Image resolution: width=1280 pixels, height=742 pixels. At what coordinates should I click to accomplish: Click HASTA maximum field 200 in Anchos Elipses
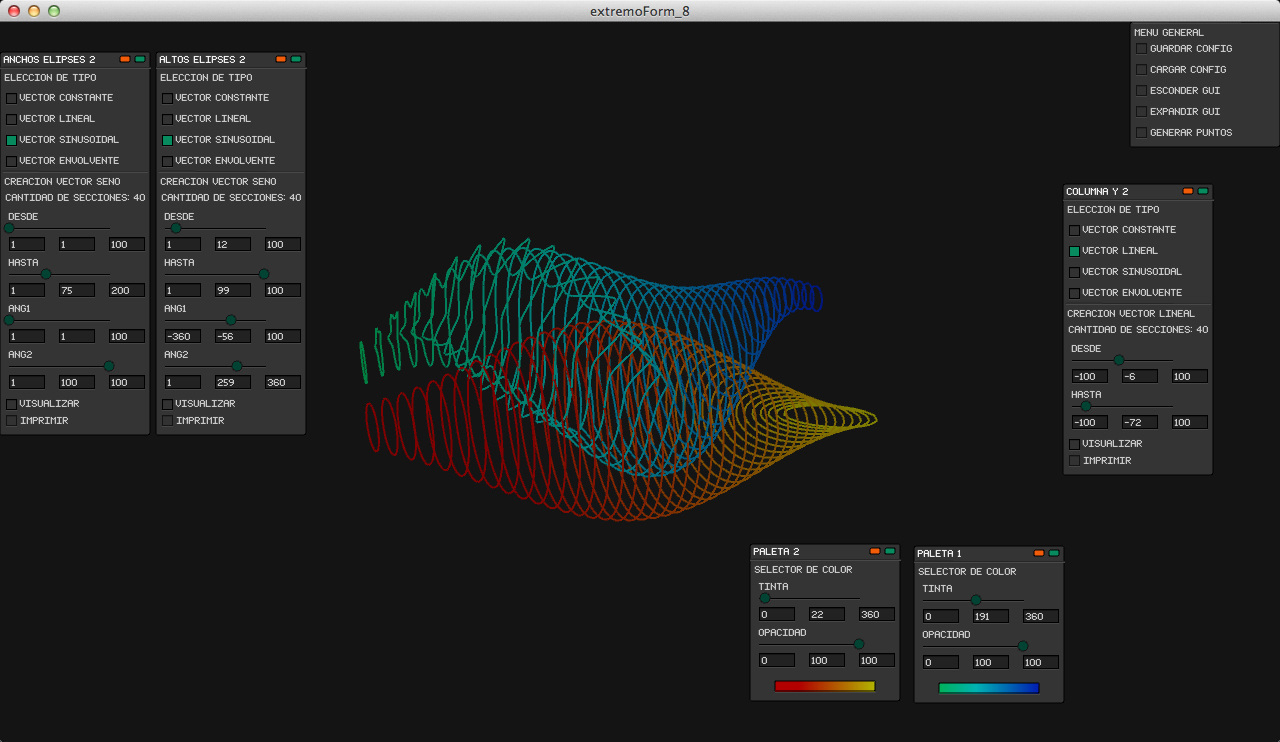click(127, 290)
